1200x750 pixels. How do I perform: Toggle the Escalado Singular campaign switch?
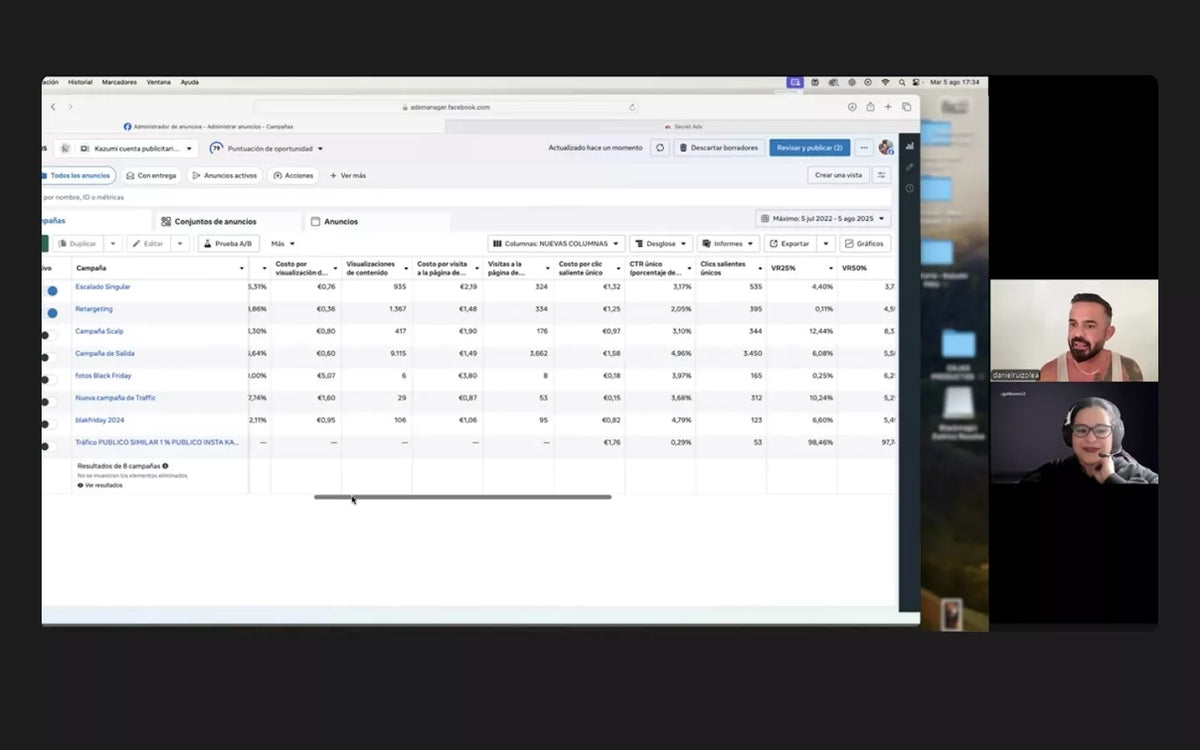pyautogui.click(x=49, y=290)
